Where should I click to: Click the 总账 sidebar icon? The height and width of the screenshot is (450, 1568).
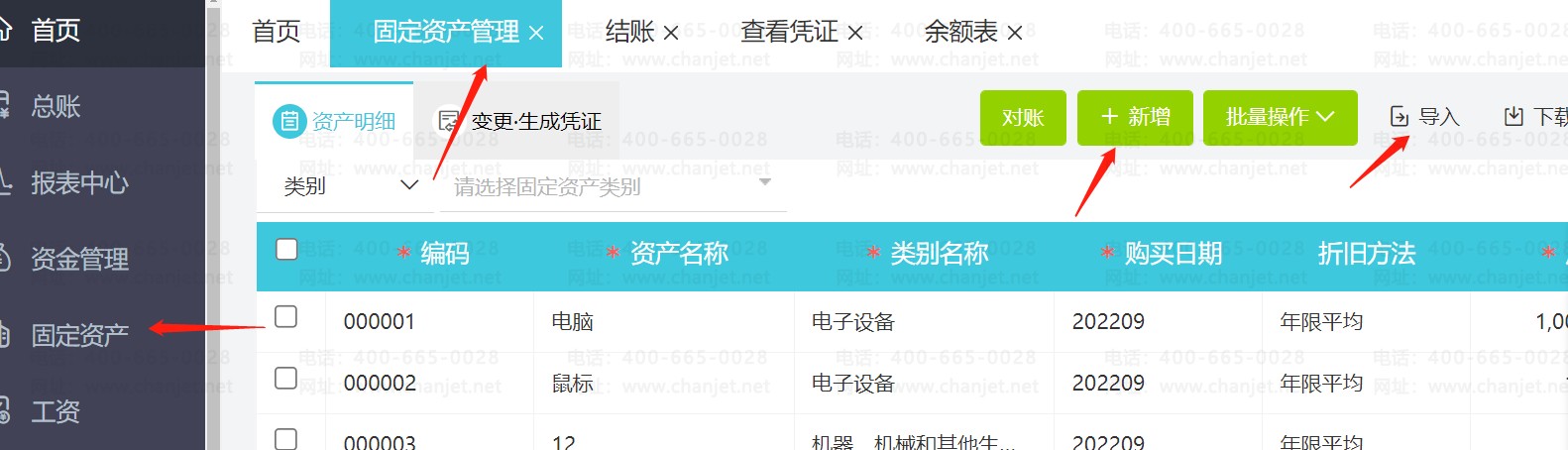5,106
